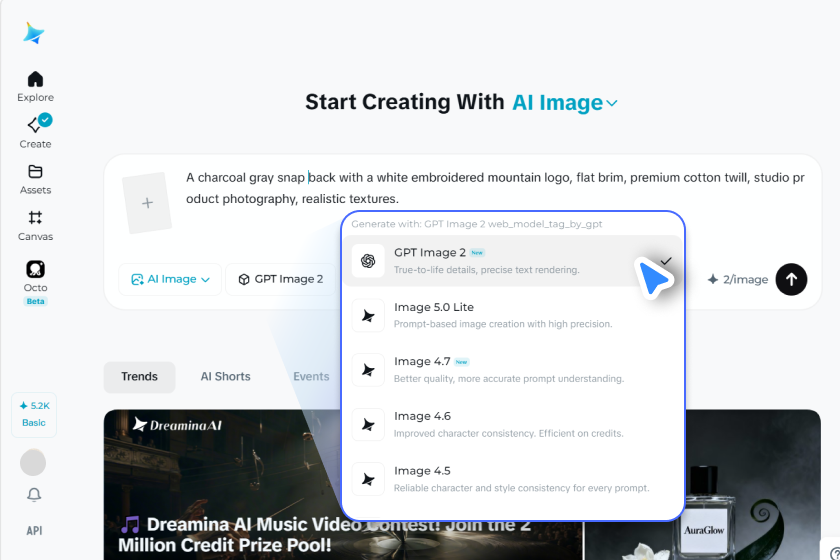Click the user profile avatar
840x560 pixels.
coord(33,462)
